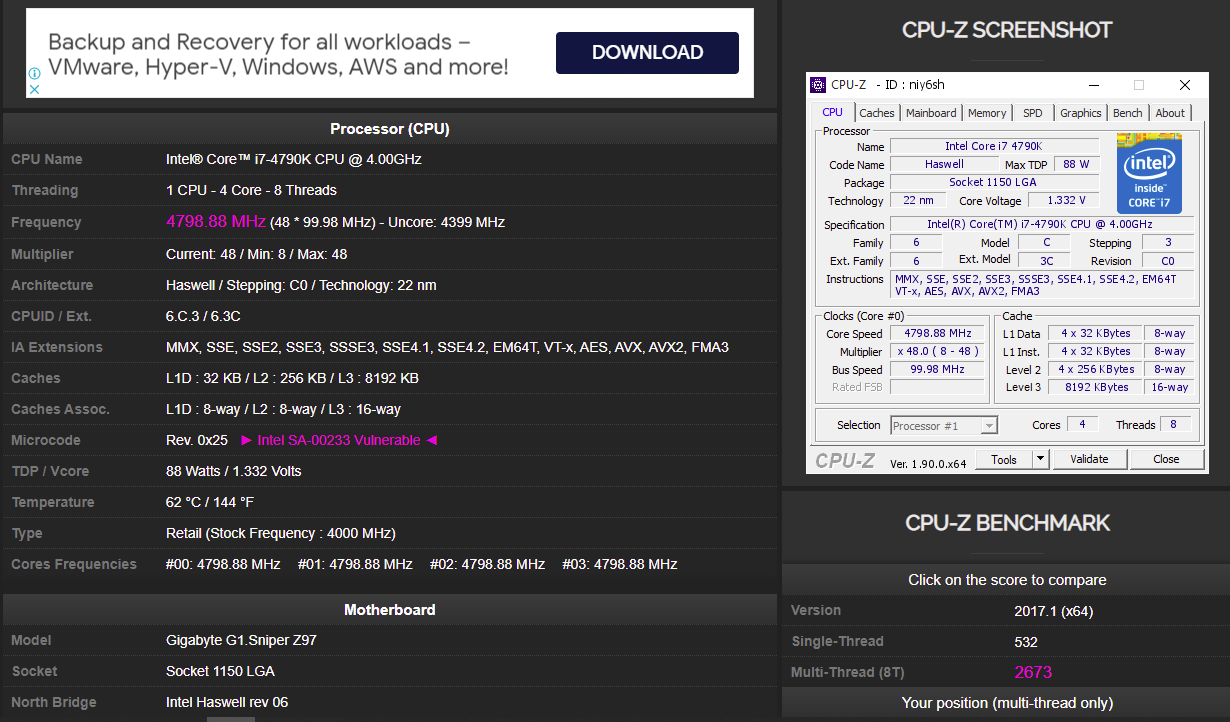
Task: Click the 4798.88 MHz frequency link
Action: click(x=215, y=222)
